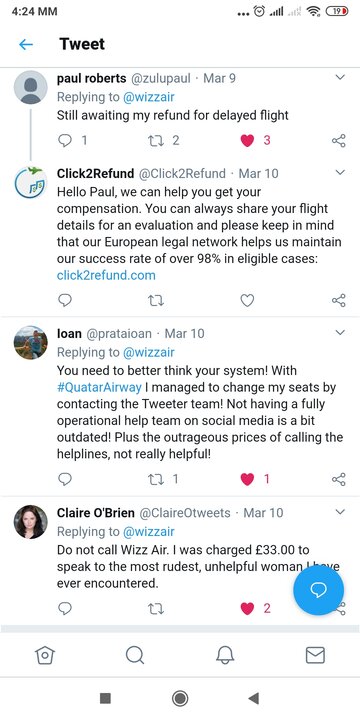Unlike Claire O'Brien's tweet heart
The height and width of the screenshot is (720, 360).
(247, 608)
